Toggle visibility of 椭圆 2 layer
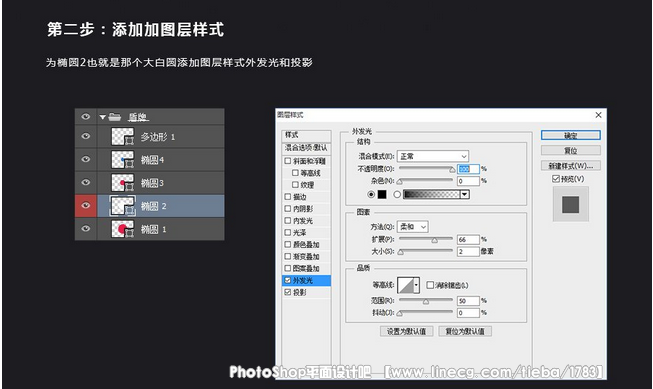653x389 pixels. pyautogui.click(x=86, y=205)
